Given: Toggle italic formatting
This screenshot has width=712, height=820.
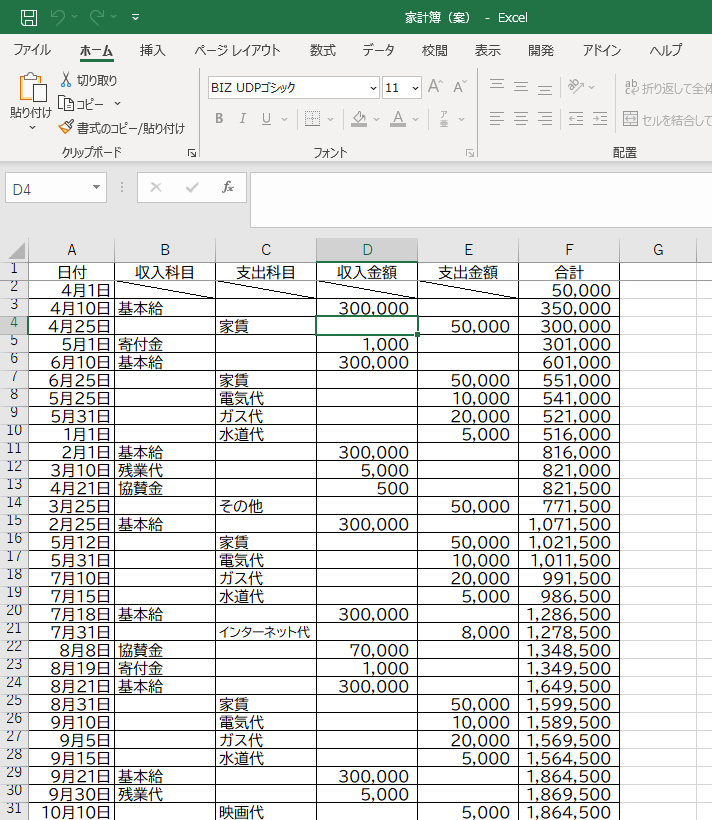Looking at the screenshot, I should click(x=243, y=119).
